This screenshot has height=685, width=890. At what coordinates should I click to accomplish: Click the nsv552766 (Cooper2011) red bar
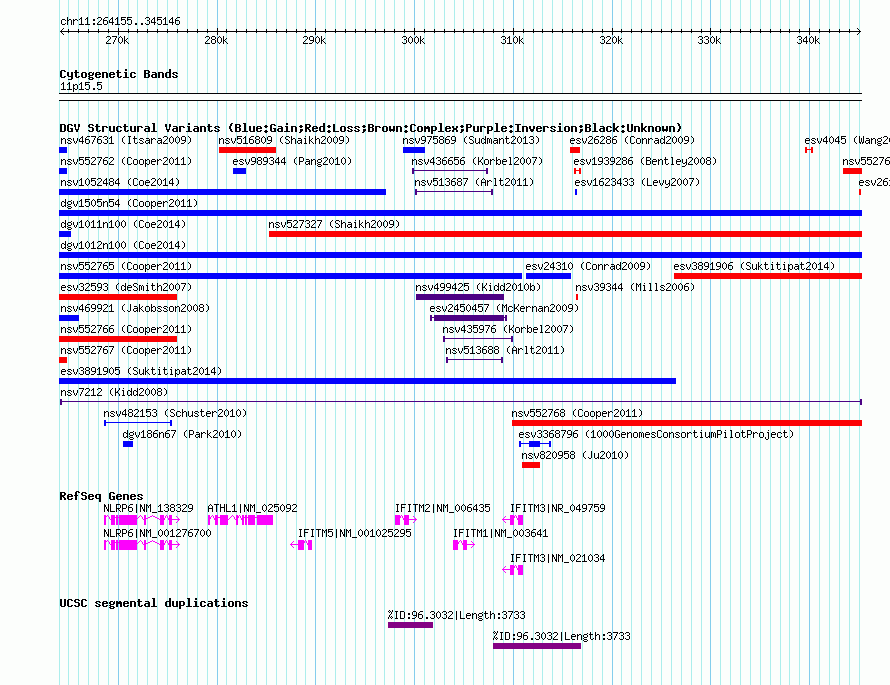click(x=118, y=339)
